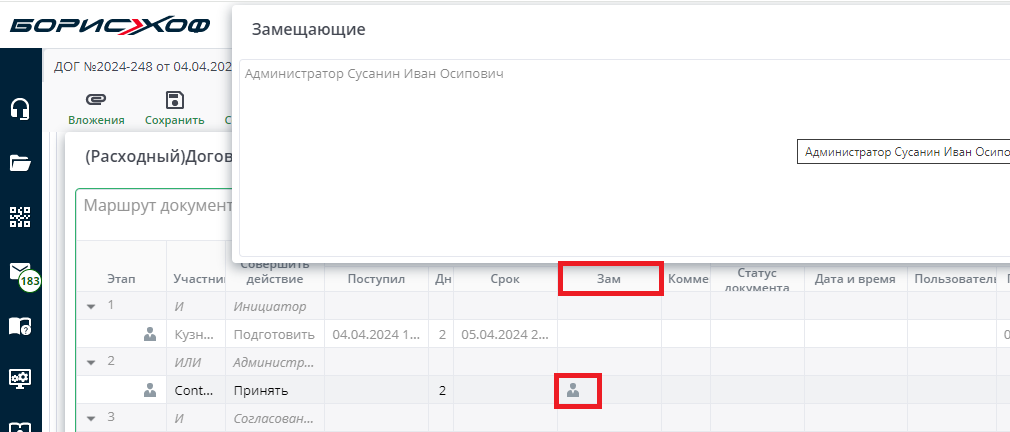Select Администратор Сусанин Иван Осипович entry
1010x432 pixels.
pyautogui.click(x=374, y=74)
